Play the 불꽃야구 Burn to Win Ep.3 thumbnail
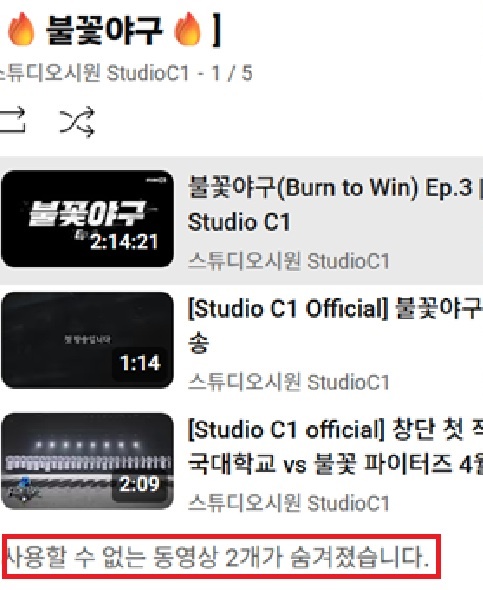 (x=87, y=219)
